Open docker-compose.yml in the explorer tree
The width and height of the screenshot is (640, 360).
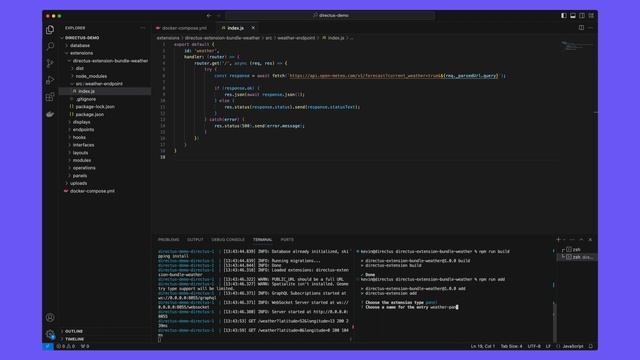92,191
